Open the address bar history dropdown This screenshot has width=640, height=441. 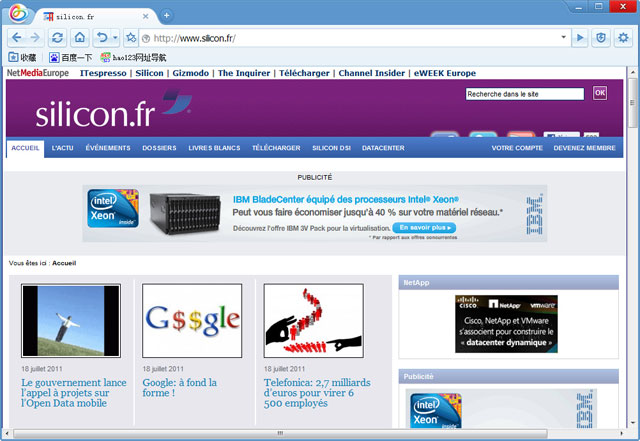tap(563, 37)
